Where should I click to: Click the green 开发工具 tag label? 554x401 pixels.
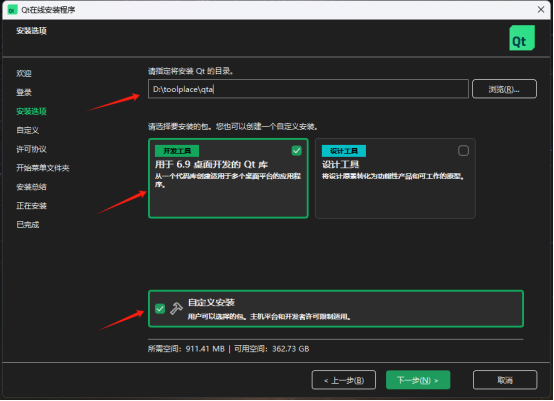pos(177,151)
